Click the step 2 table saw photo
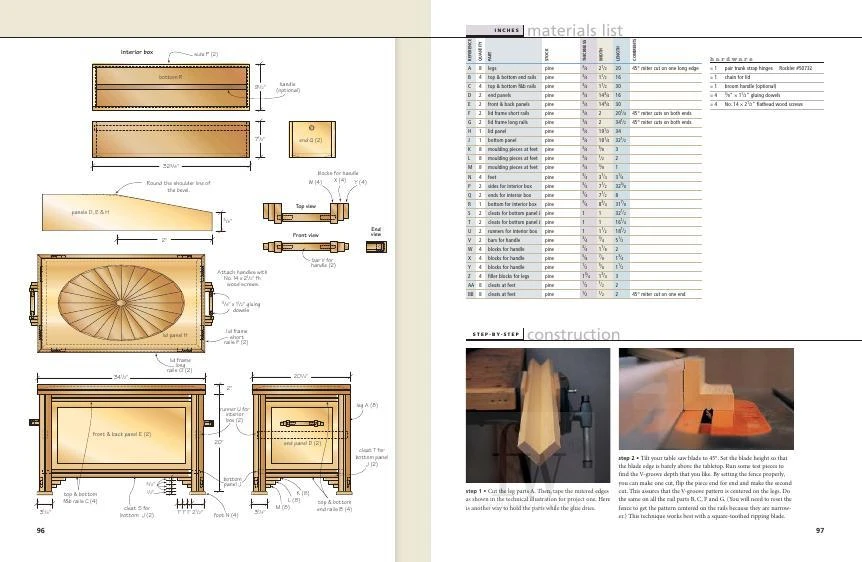This screenshot has width=862, height=562. pos(704,398)
